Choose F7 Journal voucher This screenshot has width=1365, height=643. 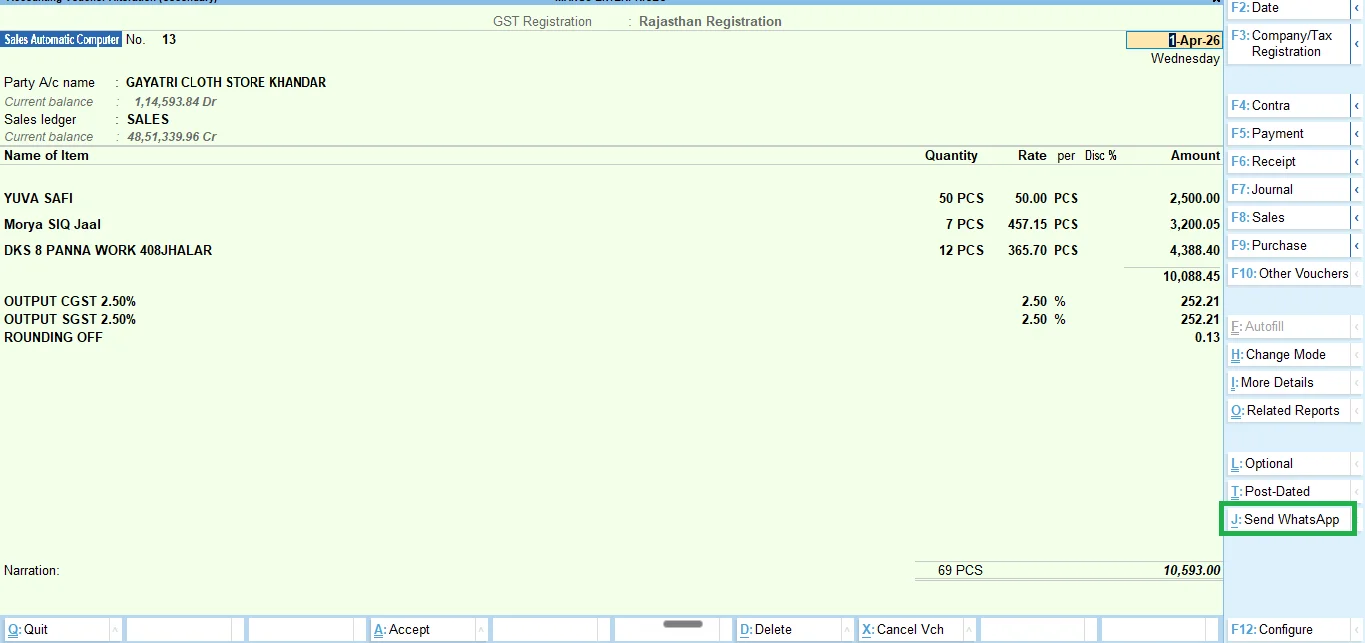pyautogui.click(x=1289, y=190)
